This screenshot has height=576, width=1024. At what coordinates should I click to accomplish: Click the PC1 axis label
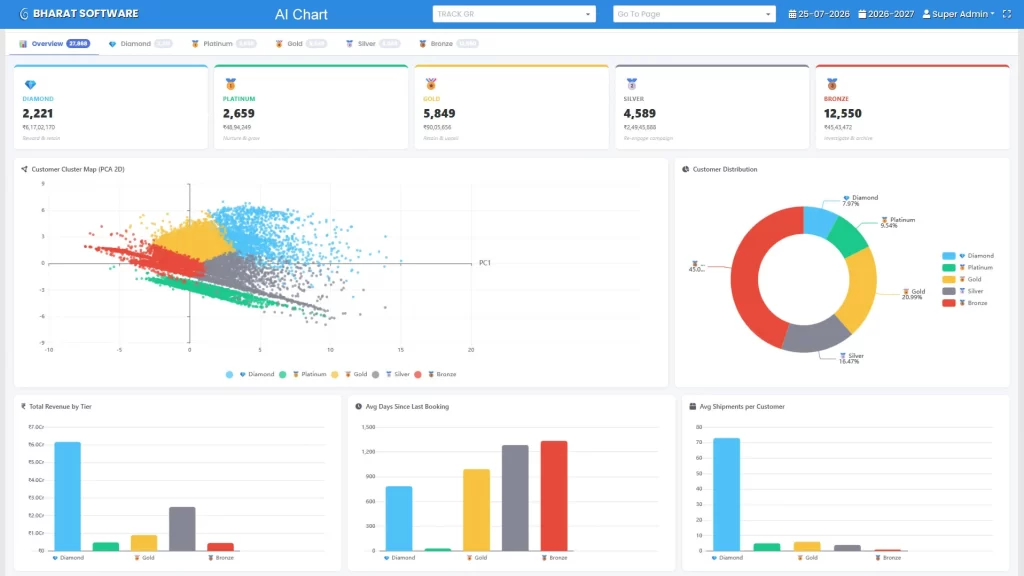pos(485,263)
